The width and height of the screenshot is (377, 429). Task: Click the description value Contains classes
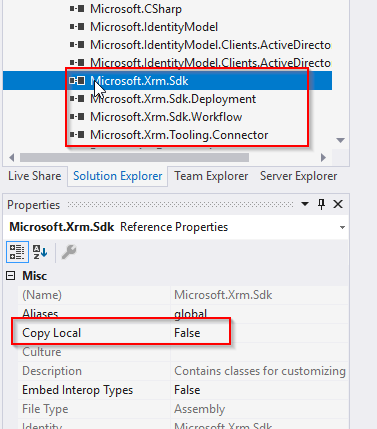click(260, 371)
